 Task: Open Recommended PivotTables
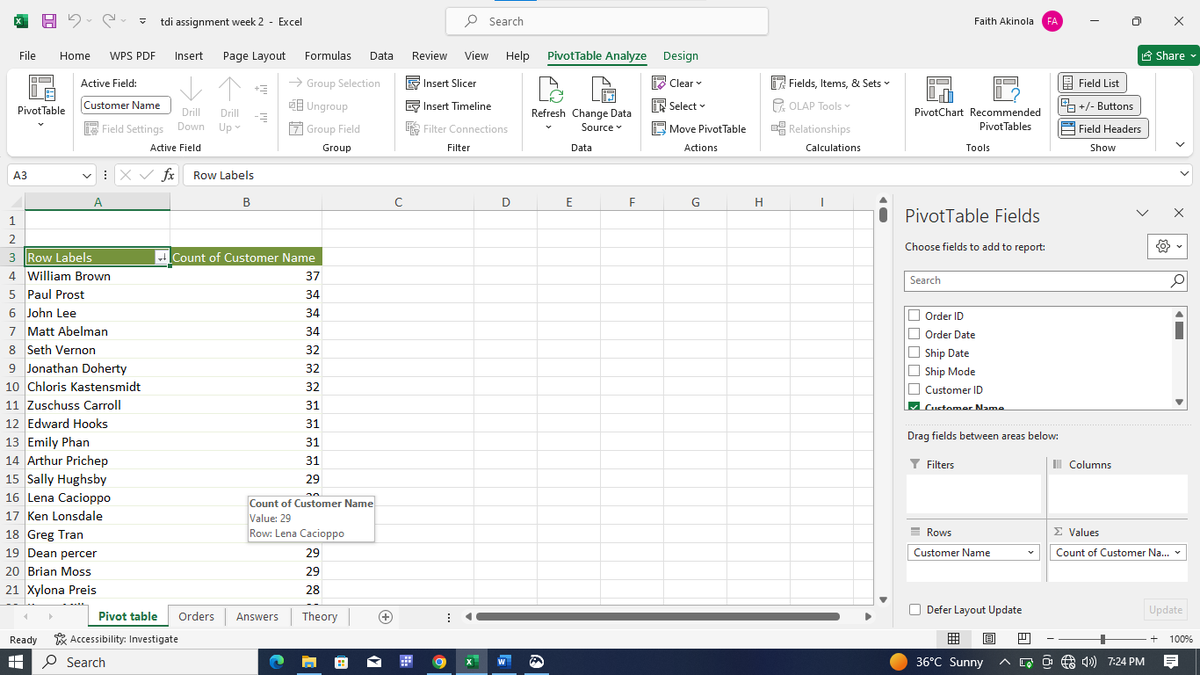point(1005,103)
